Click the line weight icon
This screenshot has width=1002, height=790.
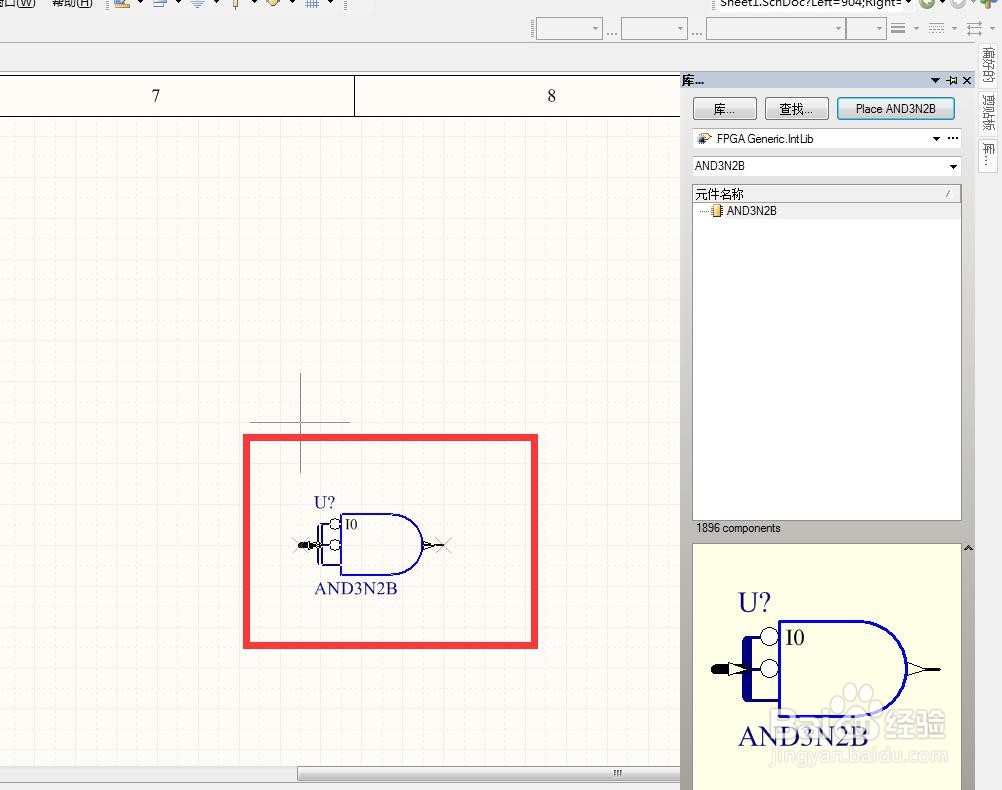pos(898,29)
